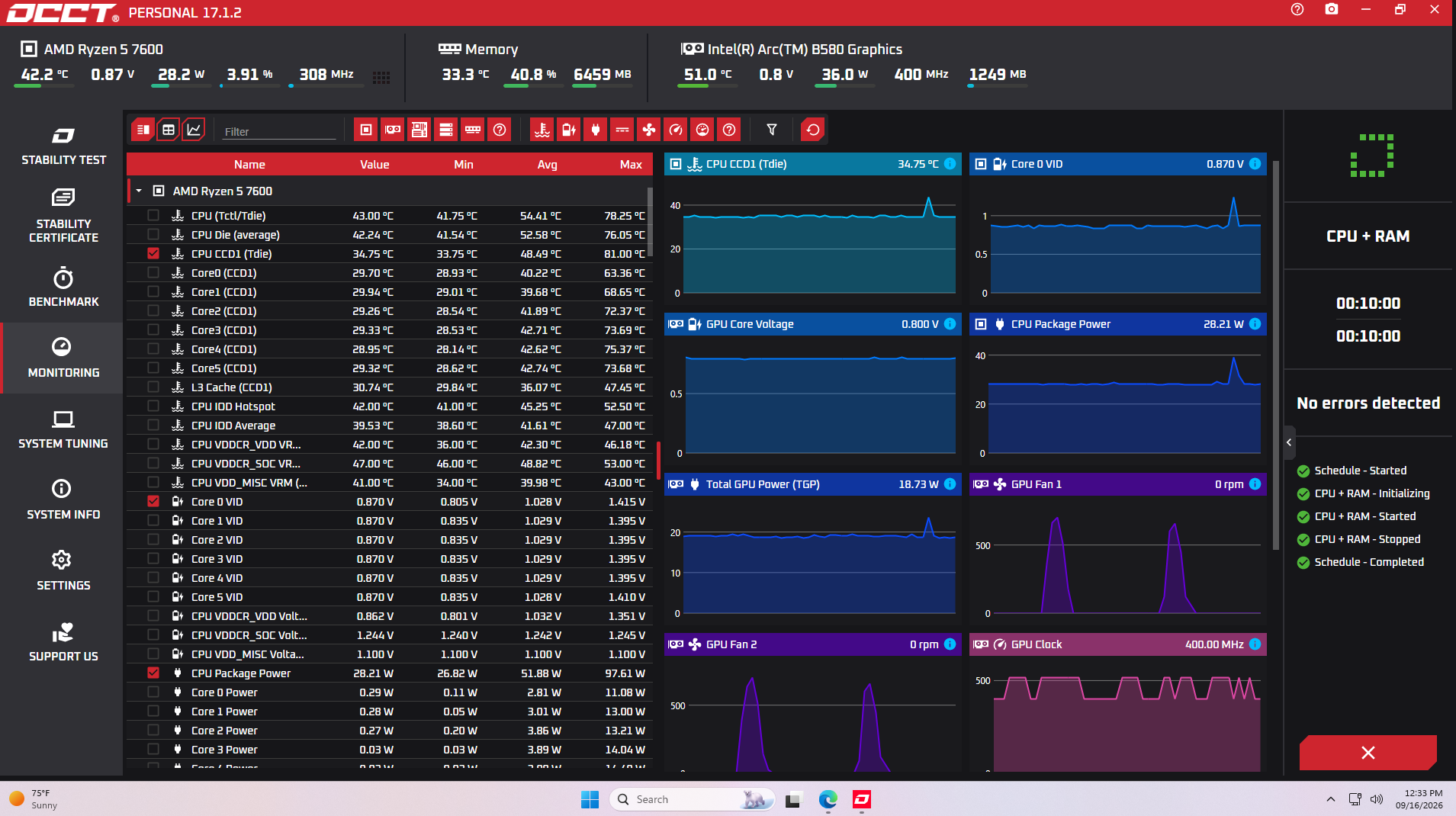
Task: Show info for GPU Core Voltage graph
Action: tap(950, 324)
